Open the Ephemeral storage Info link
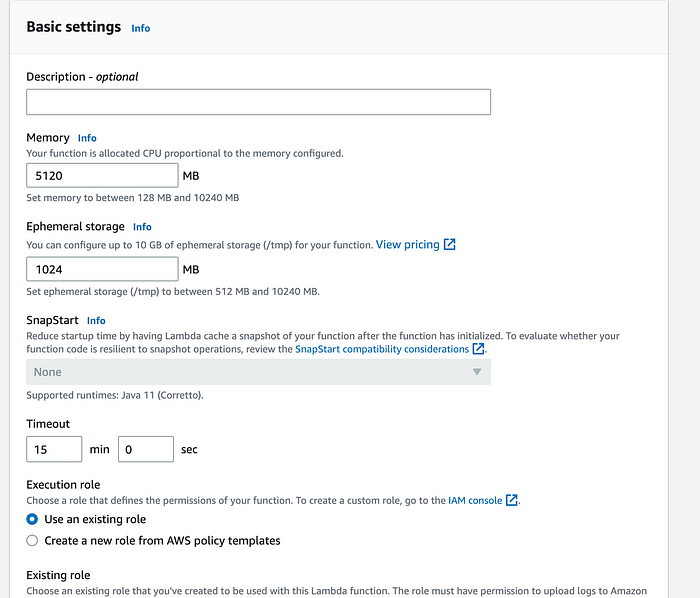This screenshot has height=598, width=700. [x=142, y=227]
